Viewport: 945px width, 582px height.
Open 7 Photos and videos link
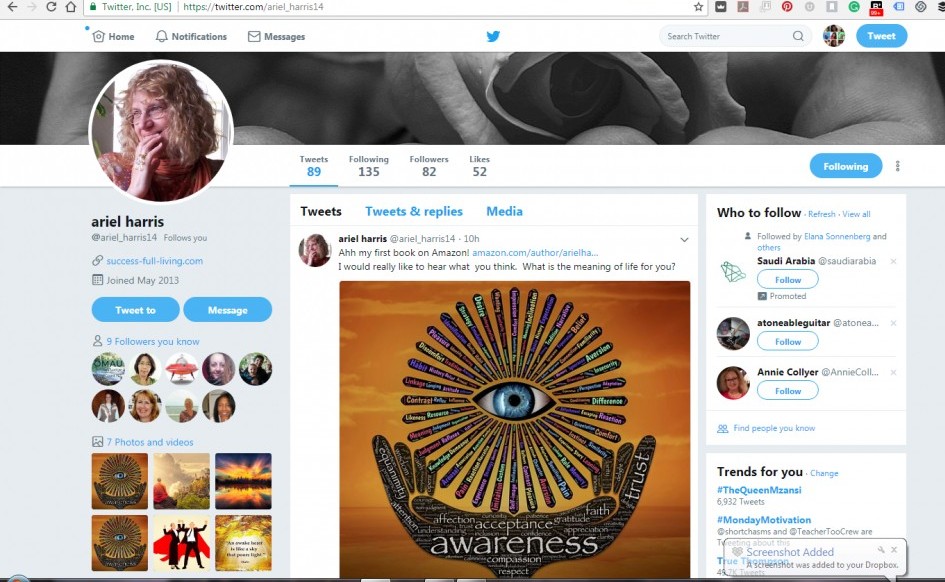(x=150, y=442)
